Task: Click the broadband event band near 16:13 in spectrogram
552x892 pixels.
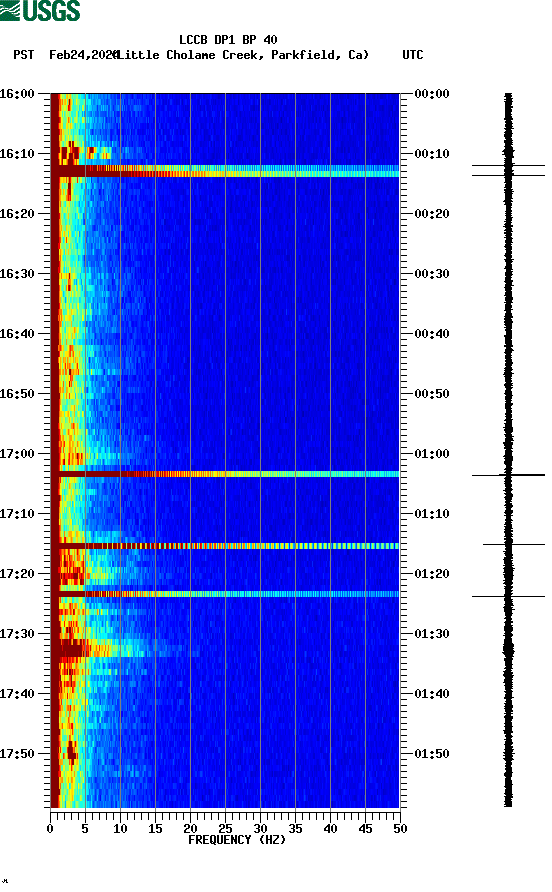Action: pyautogui.click(x=225, y=171)
